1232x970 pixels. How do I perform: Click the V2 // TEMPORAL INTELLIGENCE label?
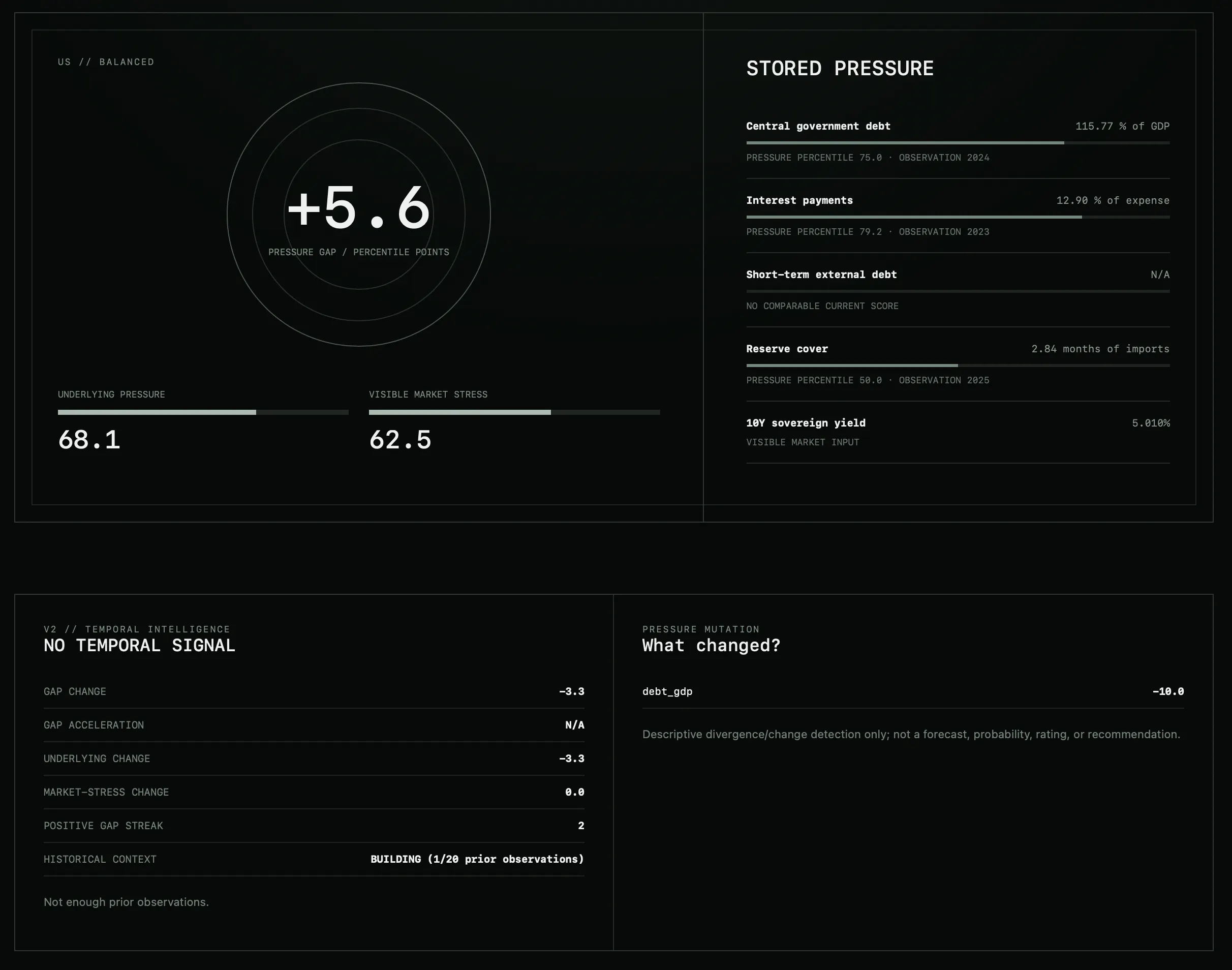coord(137,629)
